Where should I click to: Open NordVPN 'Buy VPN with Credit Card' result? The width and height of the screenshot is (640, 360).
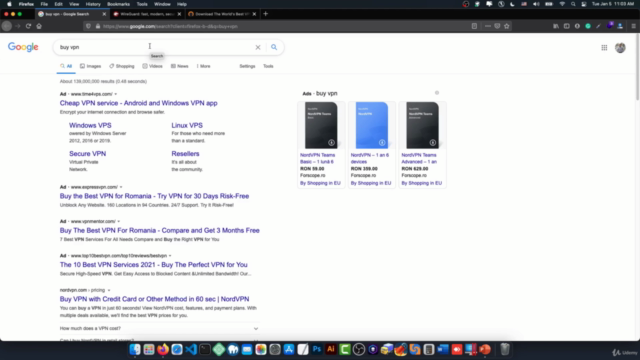click(x=154, y=299)
